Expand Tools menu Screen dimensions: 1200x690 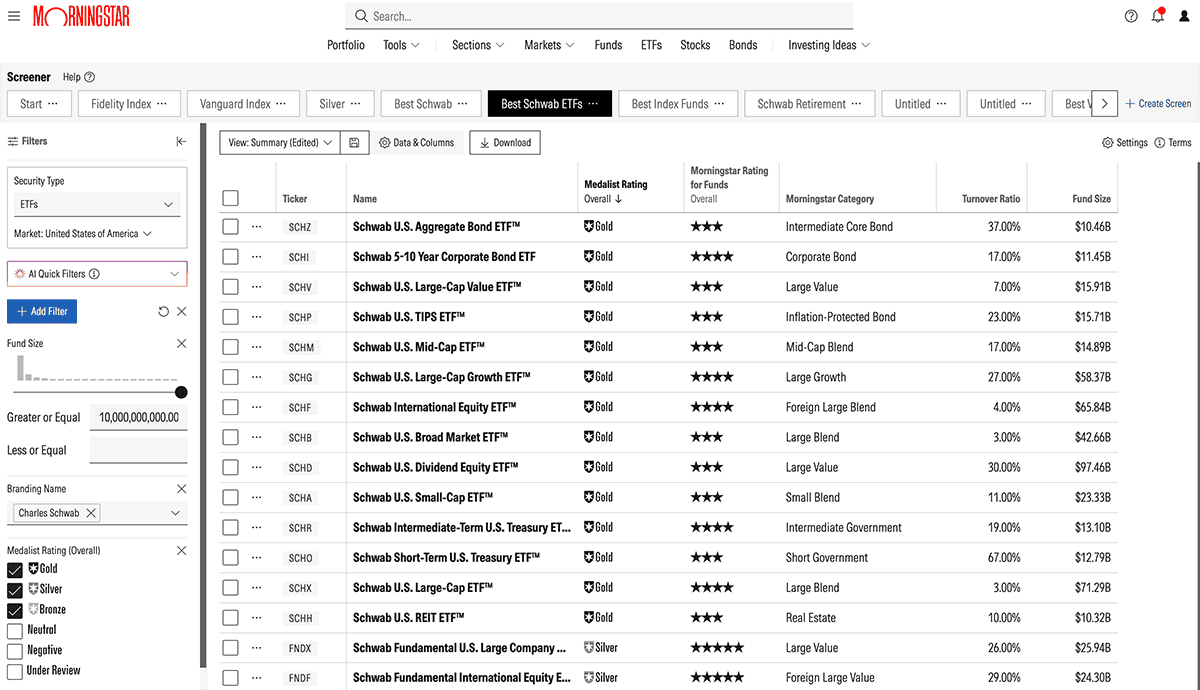pos(401,45)
